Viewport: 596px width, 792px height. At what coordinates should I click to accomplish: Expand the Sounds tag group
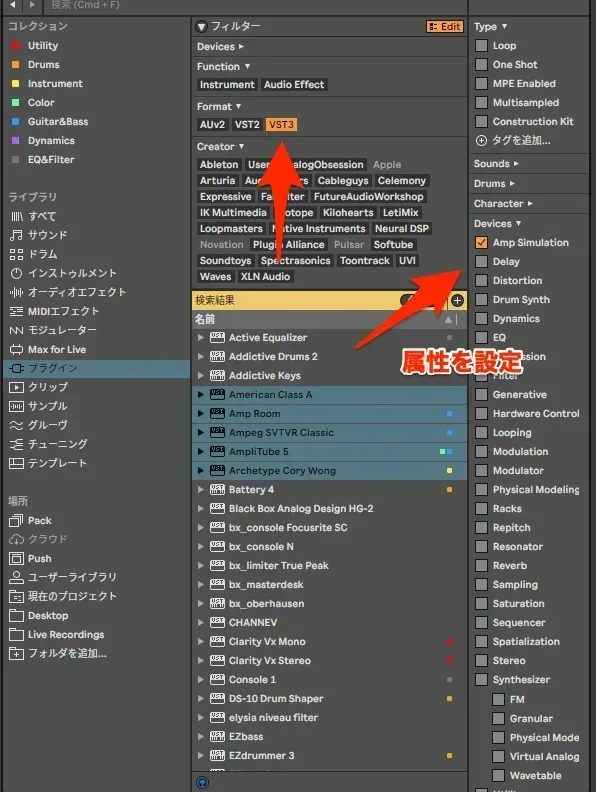(516, 164)
